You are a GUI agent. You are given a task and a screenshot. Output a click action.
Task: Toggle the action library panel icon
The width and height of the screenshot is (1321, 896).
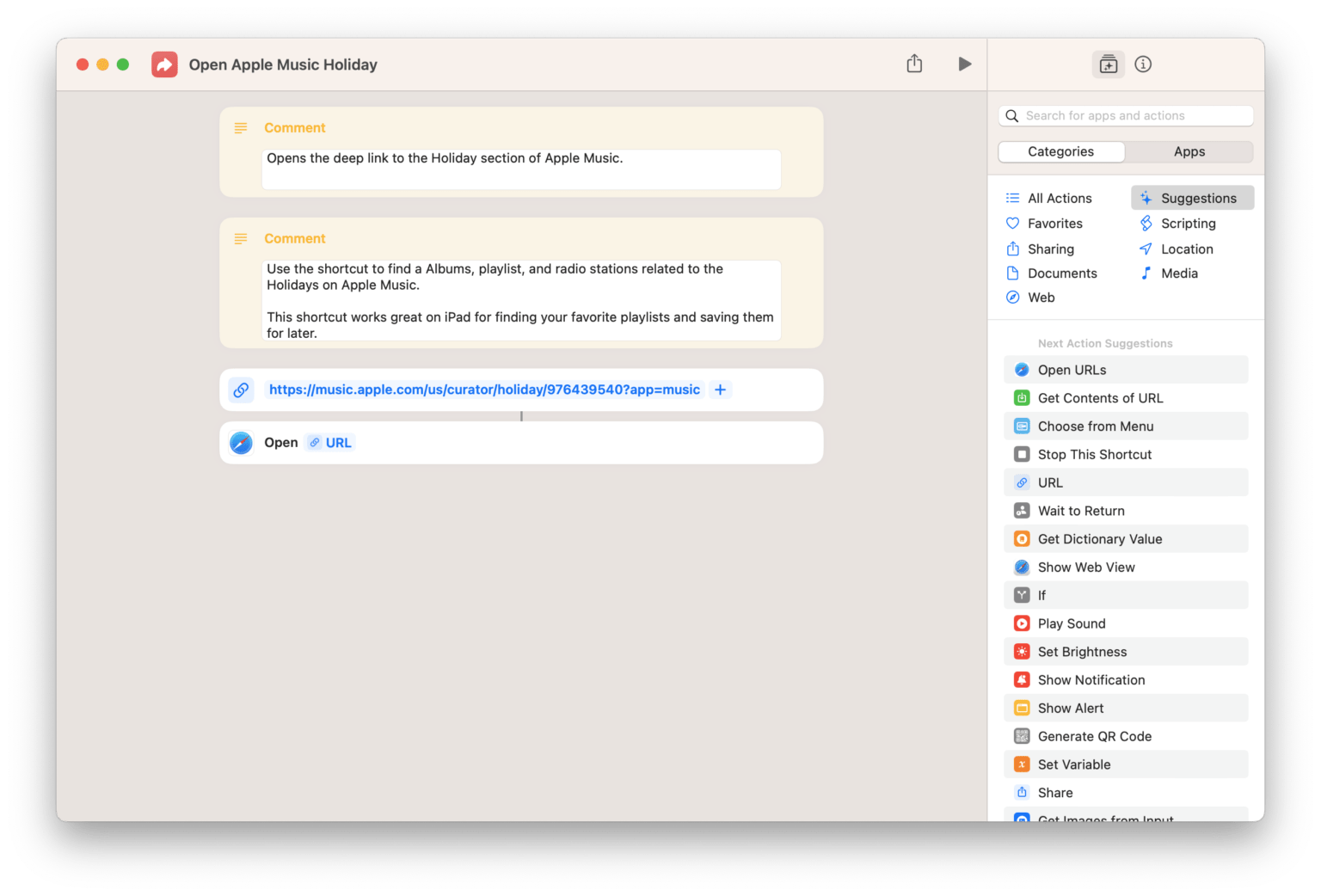click(x=1108, y=64)
